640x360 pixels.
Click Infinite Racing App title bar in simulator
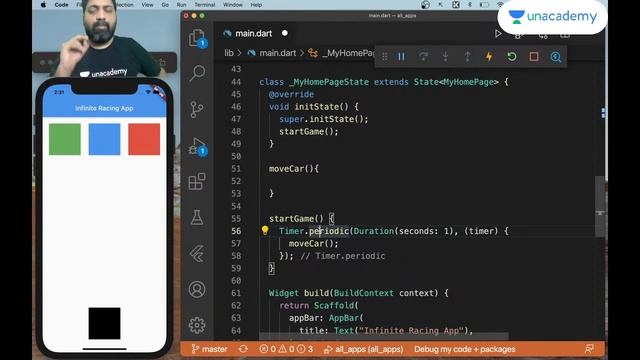(x=104, y=108)
